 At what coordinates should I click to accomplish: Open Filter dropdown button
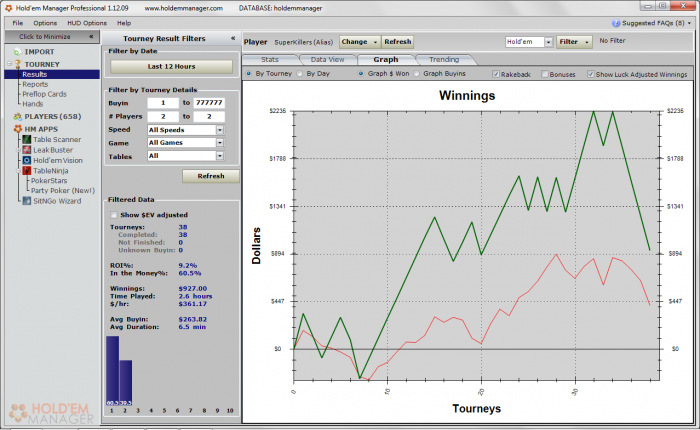click(574, 42)
